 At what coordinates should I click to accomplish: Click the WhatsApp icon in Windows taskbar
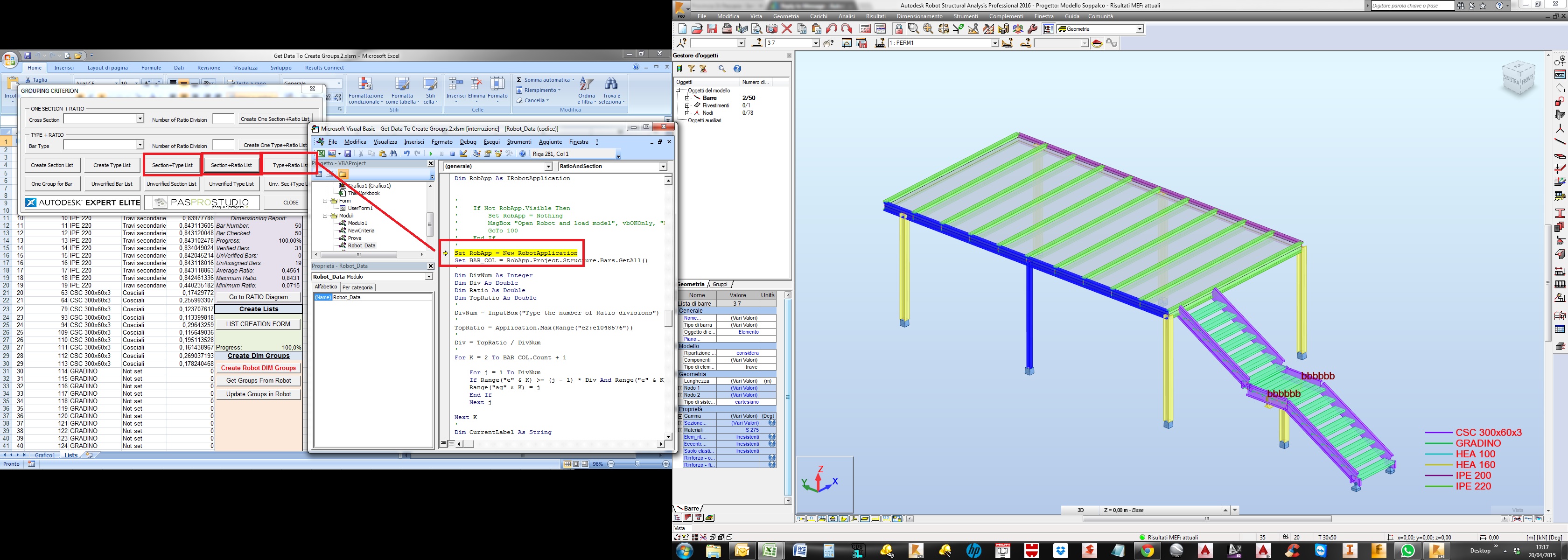pyautogui.click(x=1408, y=551)
